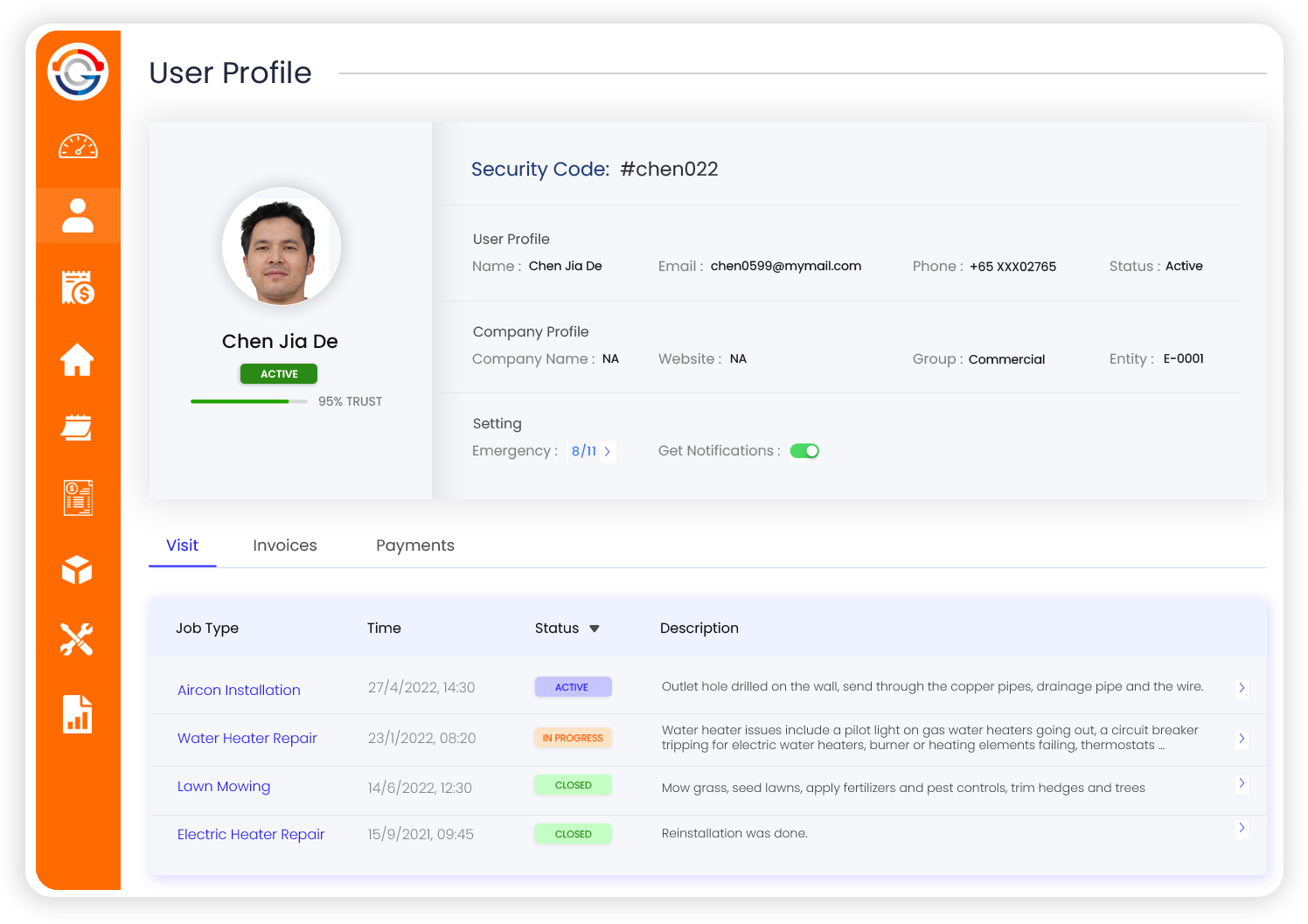Click Chen Jia De's profile photo
The image size is (1308, 924).
(x=282, y=247)
